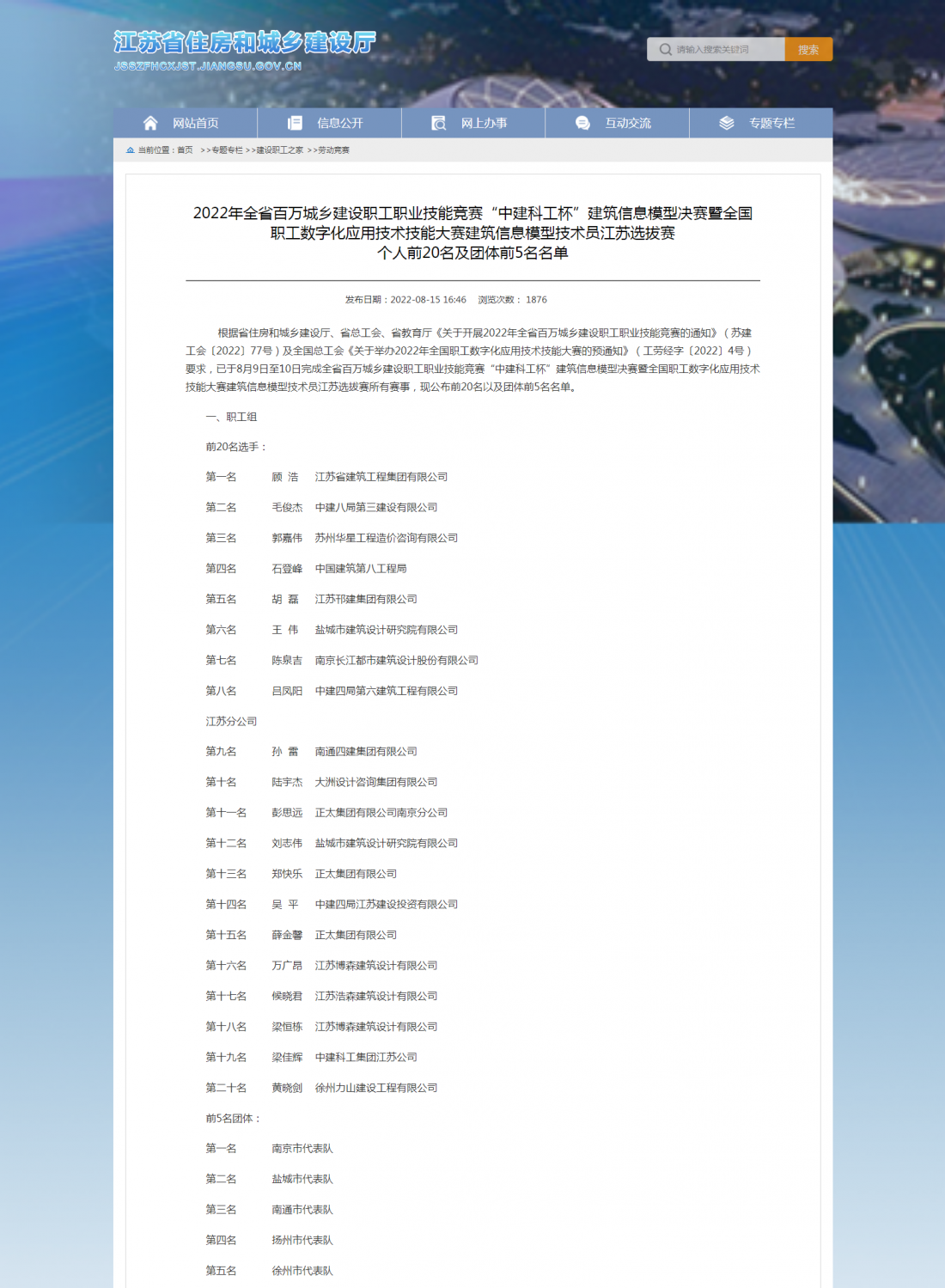Click the 江苏分公司 text line
Image resolution: width=945 pixels, height=1288 pixels.
231,722
